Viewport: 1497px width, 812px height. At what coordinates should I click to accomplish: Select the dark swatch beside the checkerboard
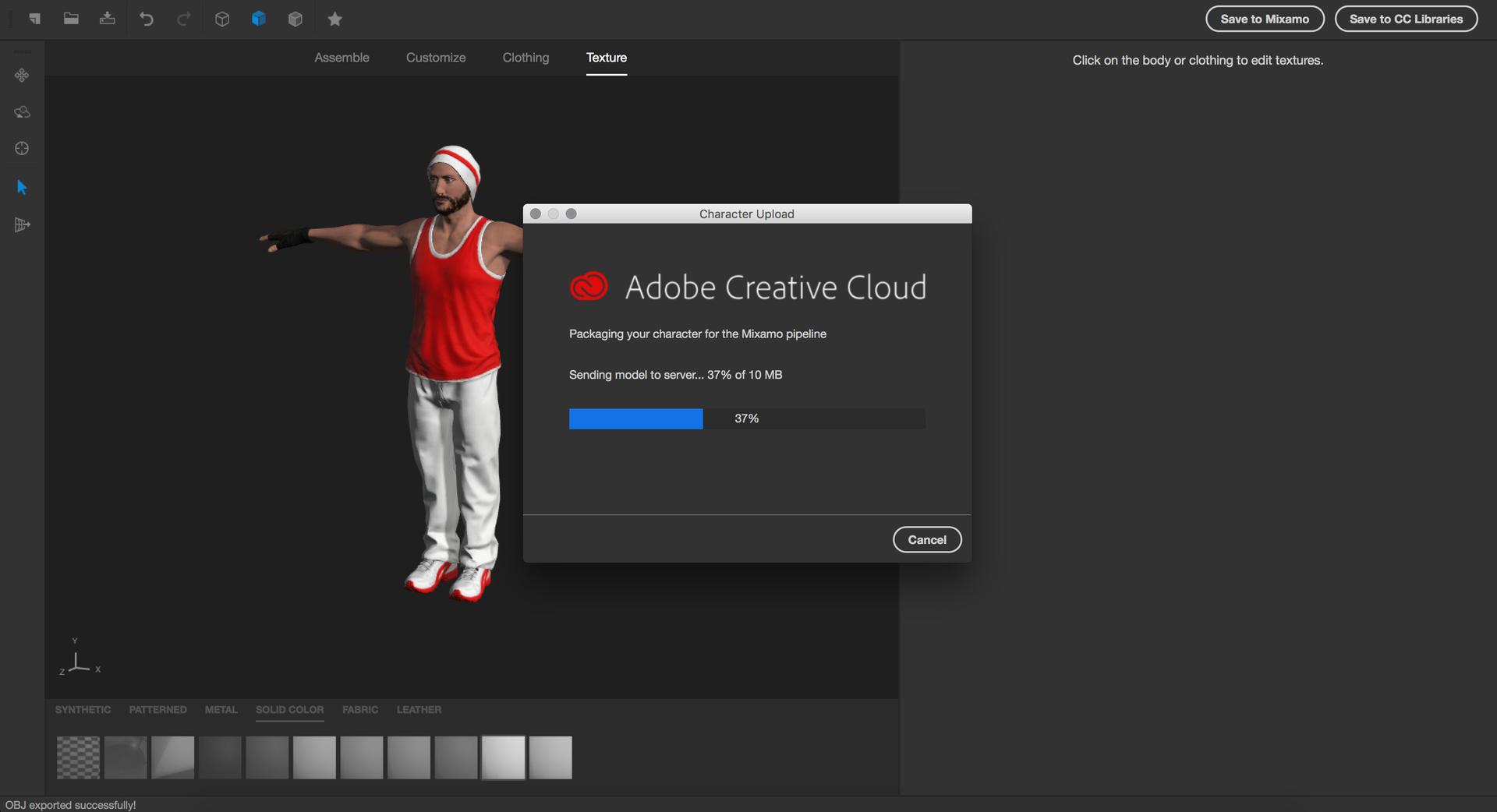[x=126, y=757]
